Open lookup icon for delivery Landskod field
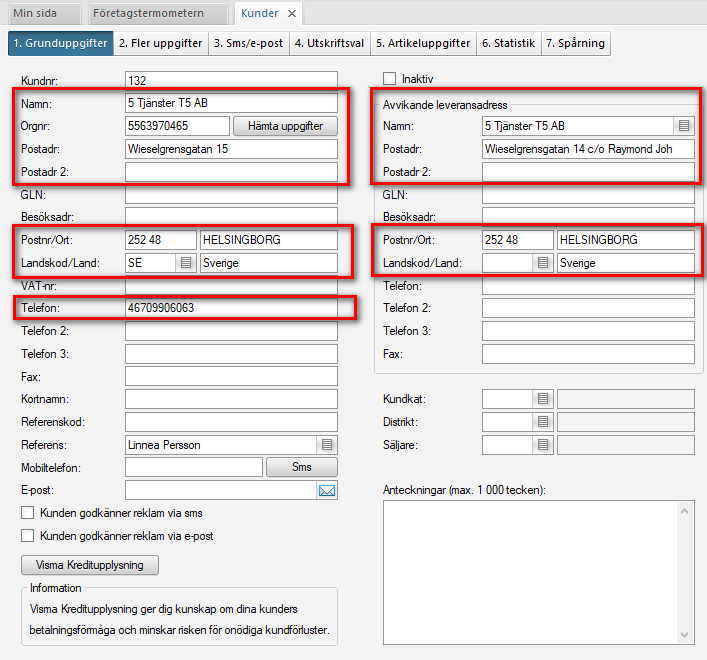Image resolution: width=707 pixels, height=660 pixels. (542, 263)
